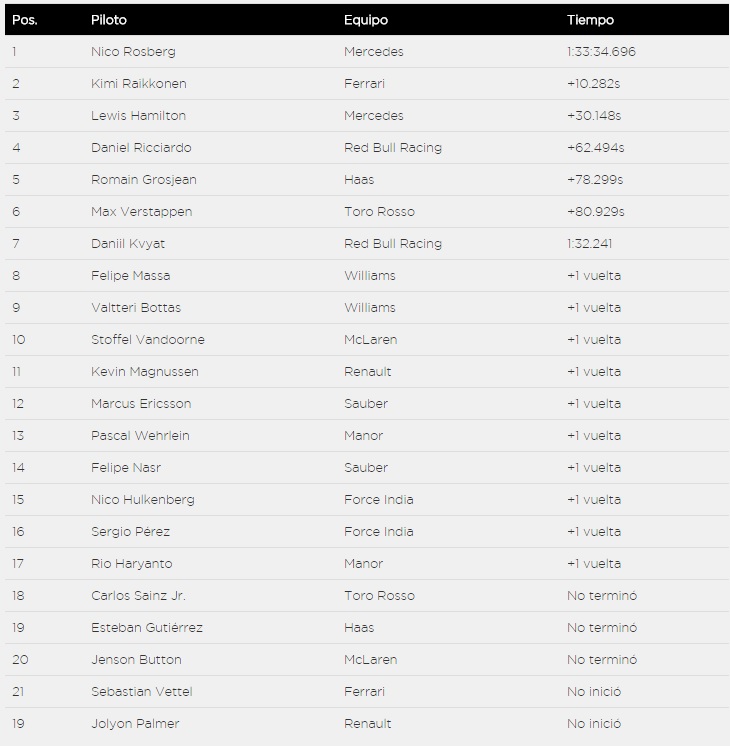
Task: Click Stoffel Vandoorne's name
Action: pos(147,340)
